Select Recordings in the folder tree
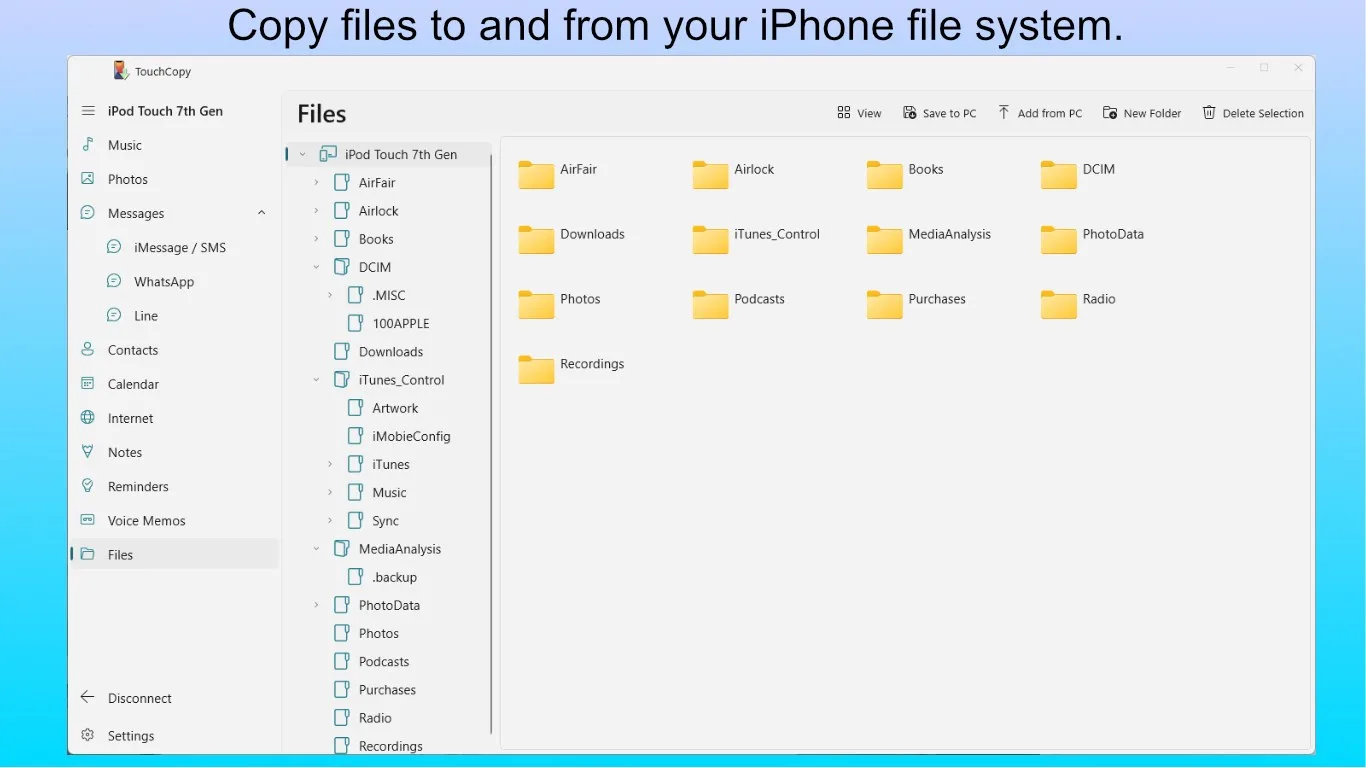1366x768 pixels. (390, 745)
